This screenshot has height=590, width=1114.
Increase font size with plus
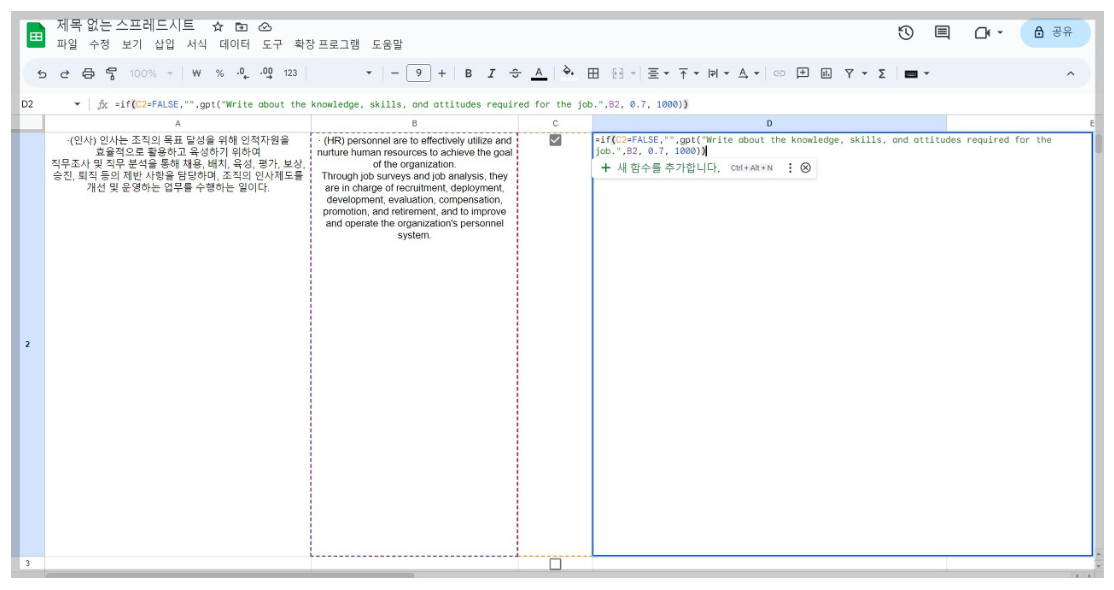tap(442, 73)
